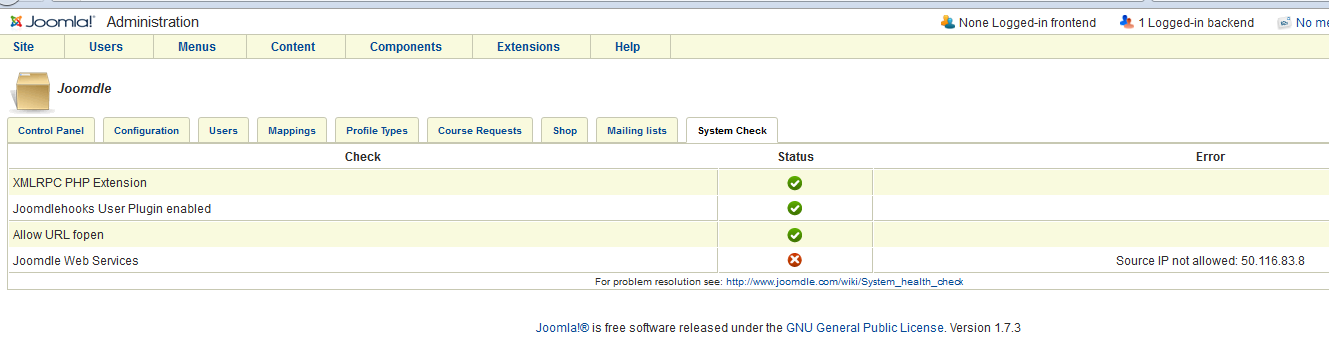This screenshot has width=1329, height=364.
Task: Click green check for Allow URL fopen
Action: (x=795, y=235)
